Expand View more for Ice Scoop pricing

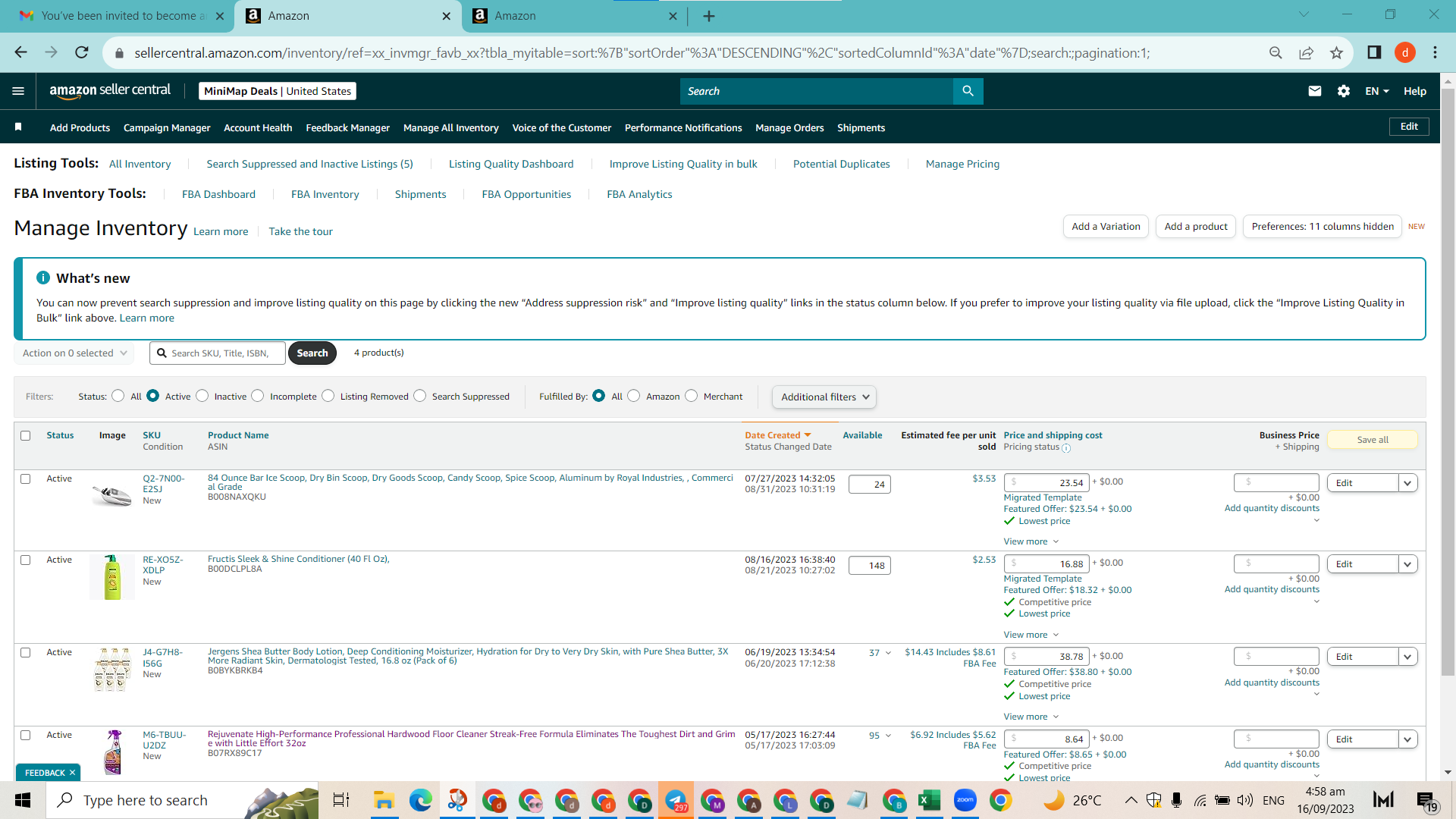(1031, 541)
